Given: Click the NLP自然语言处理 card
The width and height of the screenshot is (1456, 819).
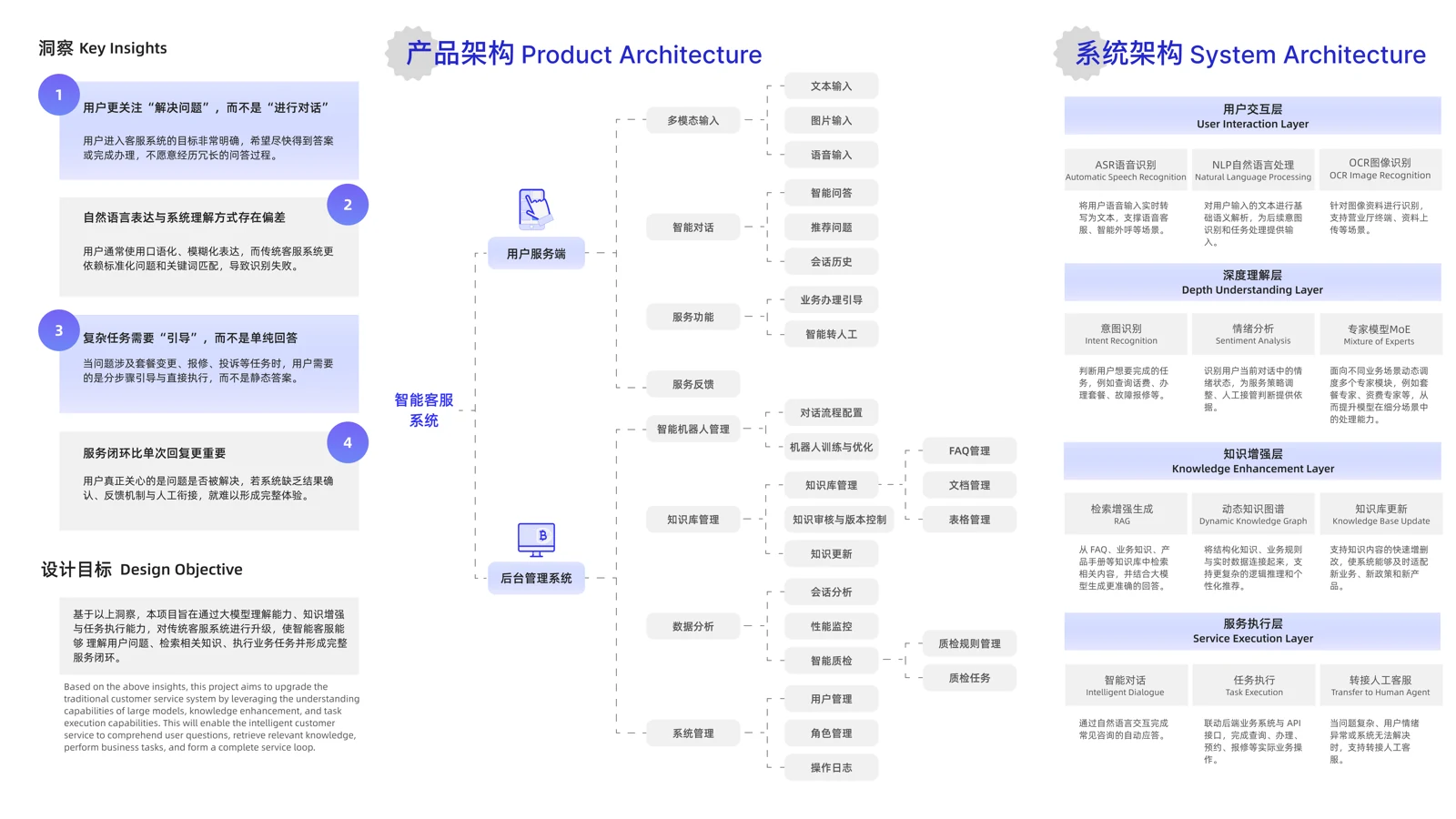Looking at the screenshot, I should point(1253,170).
